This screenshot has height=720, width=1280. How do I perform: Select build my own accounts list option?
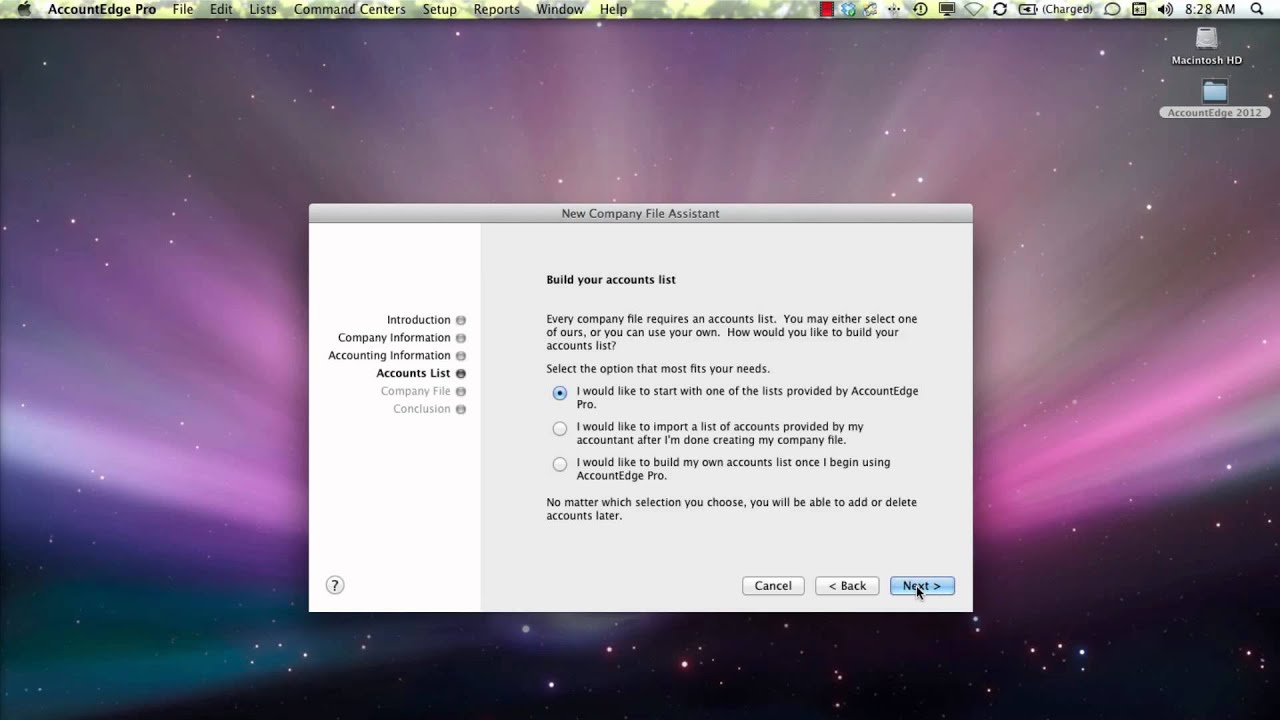tap(560, 464)
